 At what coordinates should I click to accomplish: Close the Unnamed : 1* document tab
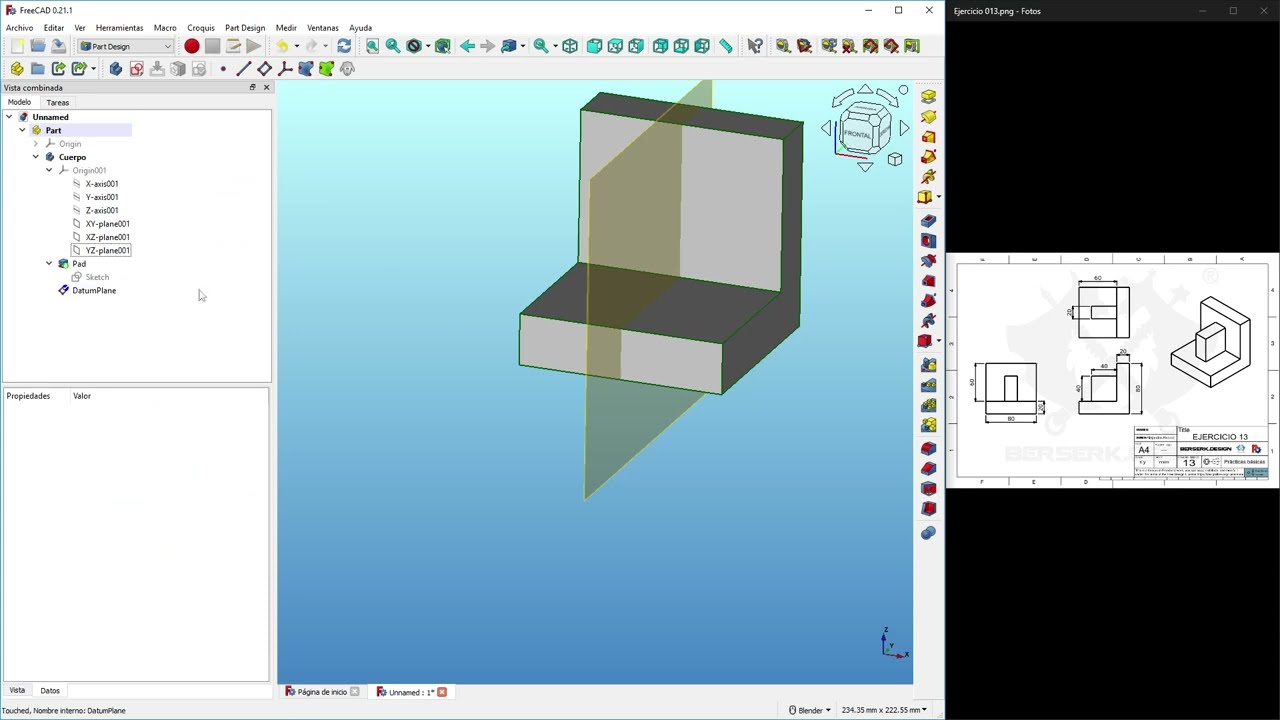[x=442, y=692]
